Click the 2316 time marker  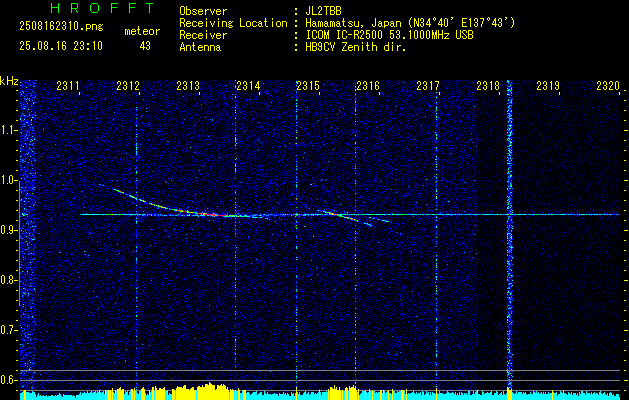click(x=368, y=85)
